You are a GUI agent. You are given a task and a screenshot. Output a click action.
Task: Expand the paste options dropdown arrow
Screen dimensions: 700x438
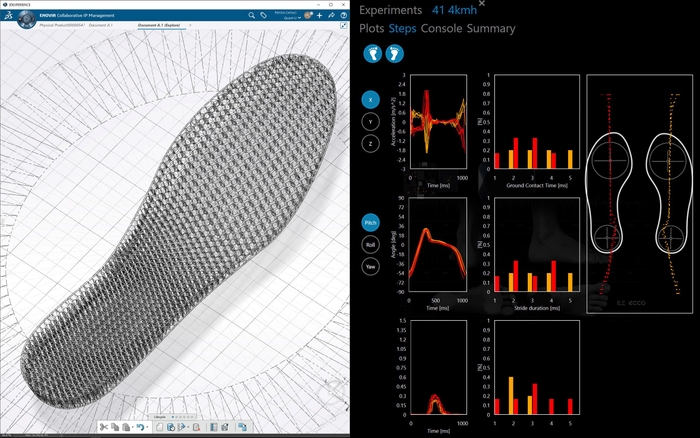pyautogui.click(x=133, y=428)
